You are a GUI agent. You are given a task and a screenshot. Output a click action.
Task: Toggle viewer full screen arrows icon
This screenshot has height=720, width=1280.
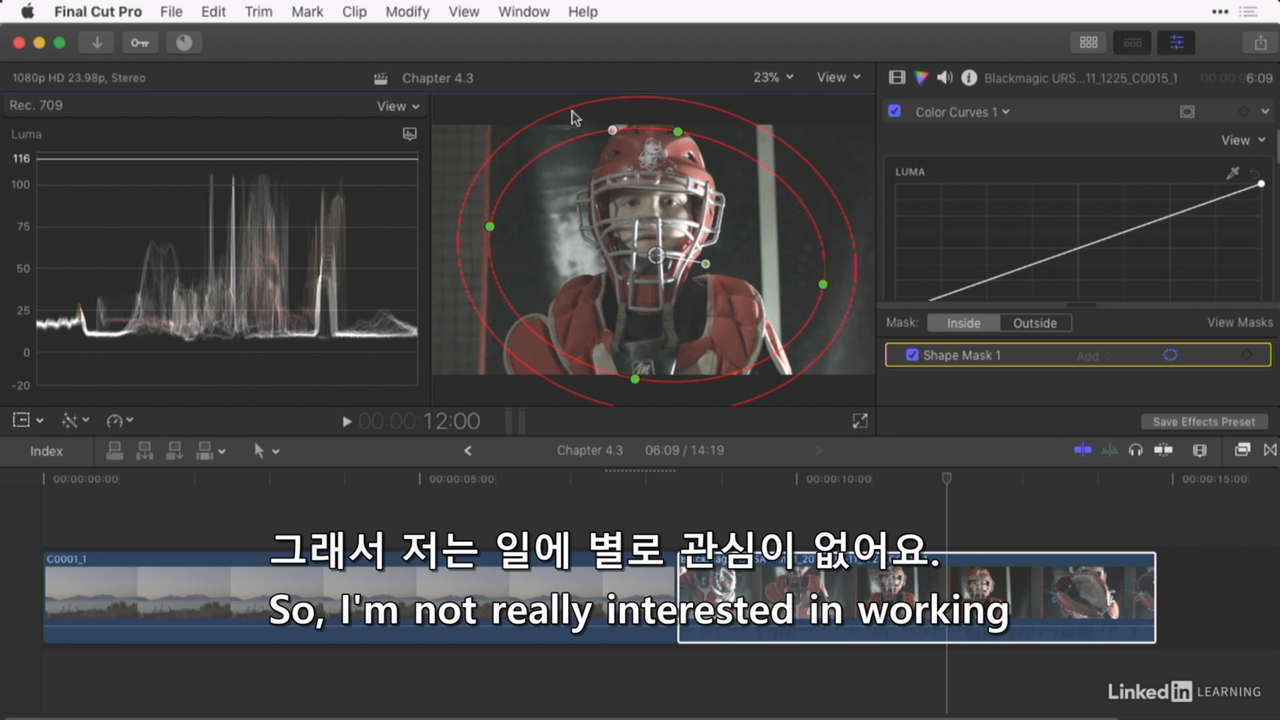[x=860, y=422]
